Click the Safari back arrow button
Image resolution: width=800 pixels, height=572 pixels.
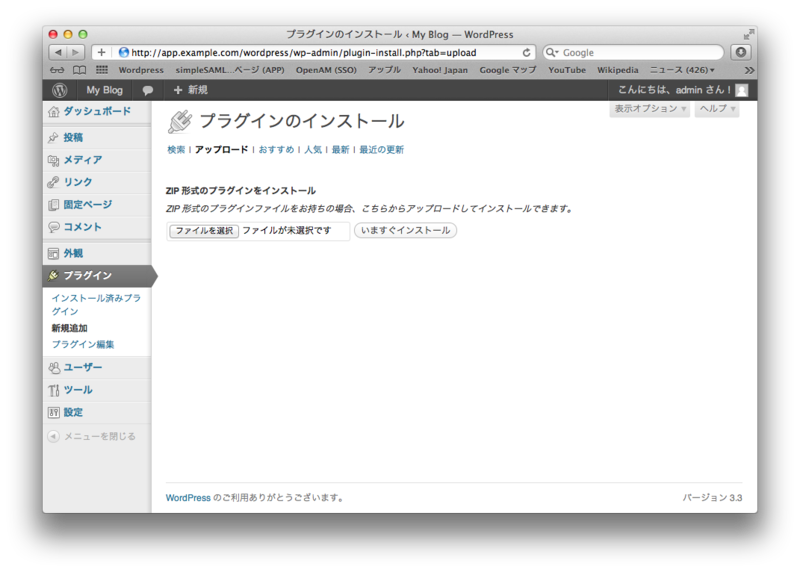[58, 52]
